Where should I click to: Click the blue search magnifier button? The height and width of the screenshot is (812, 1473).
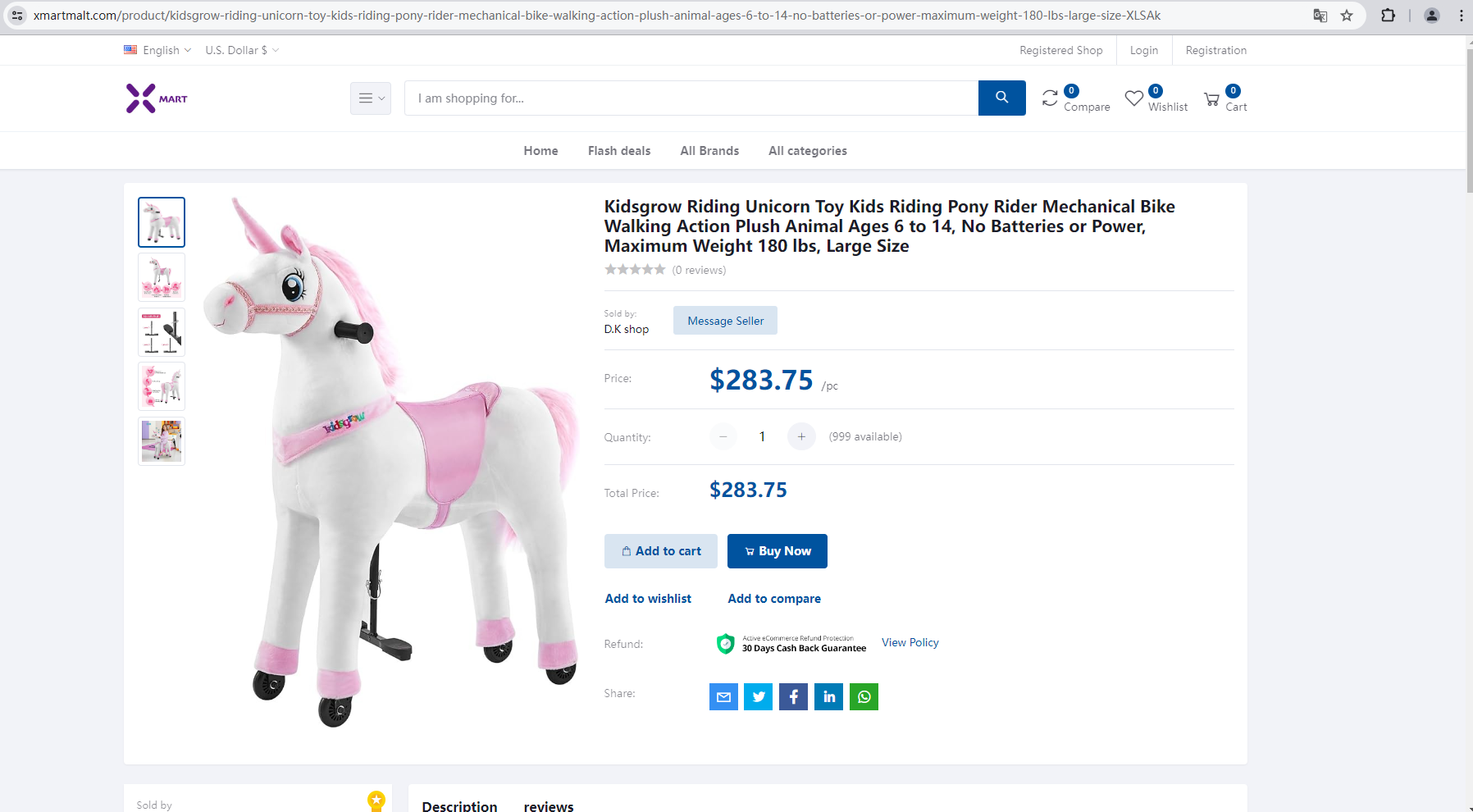[1001, 98]
